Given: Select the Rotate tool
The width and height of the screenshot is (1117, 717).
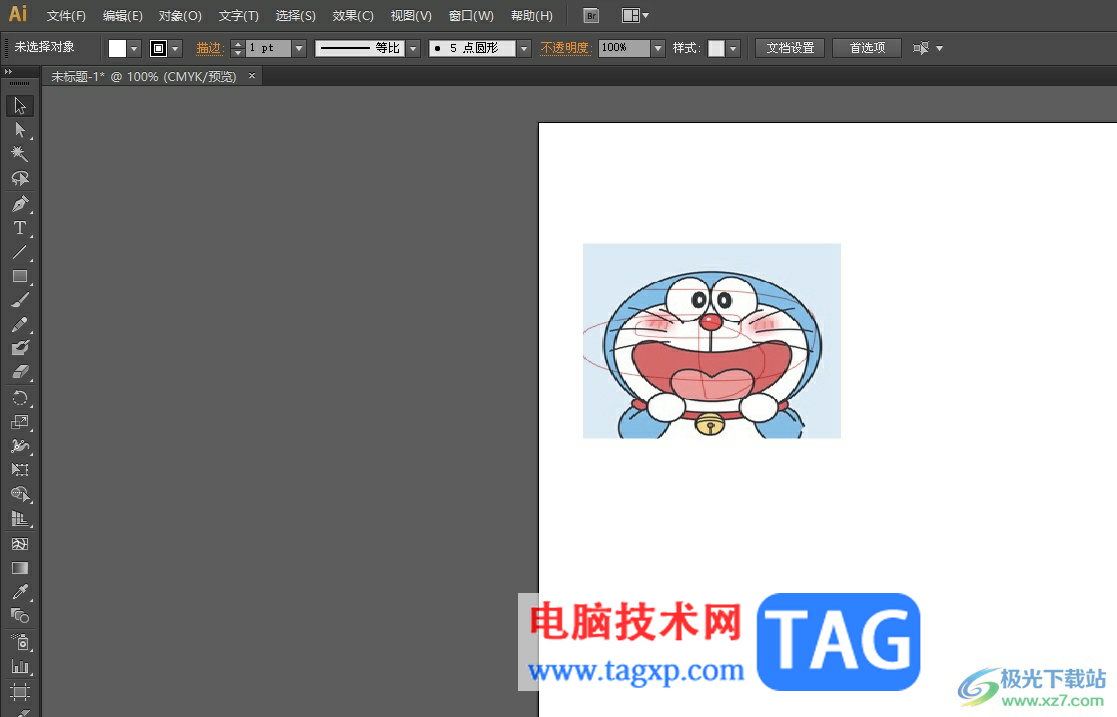Looking at the screenshot, I should [20, 398].
